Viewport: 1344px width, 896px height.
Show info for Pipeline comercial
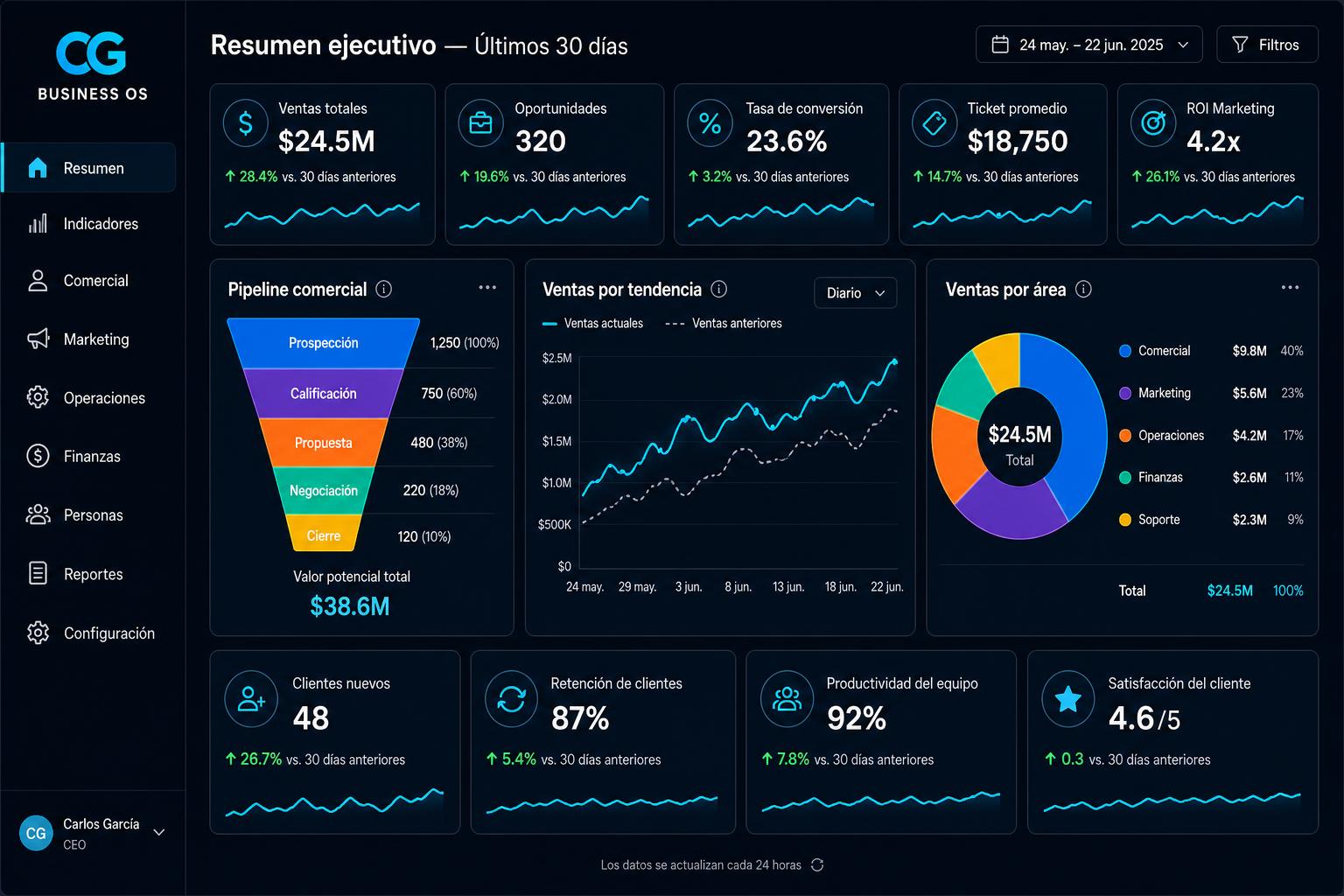pyautogui.click(x=383, y=289)
